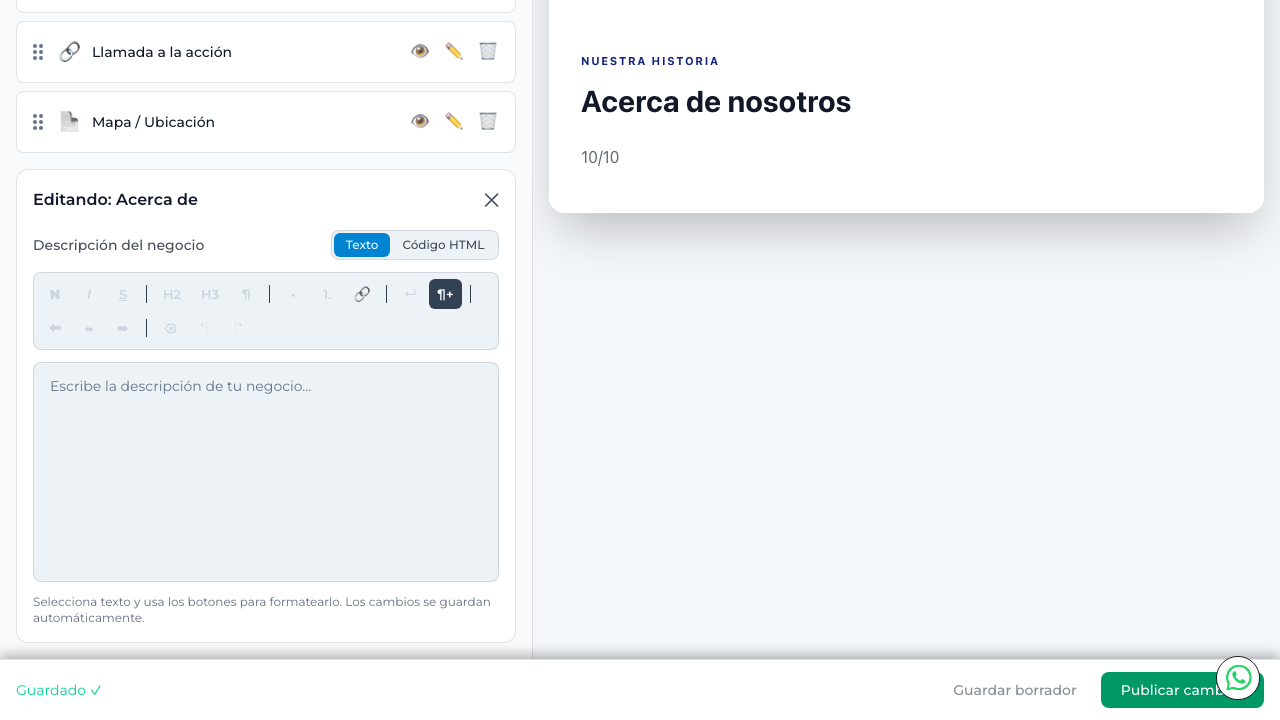
Task: Click the Mapa / Ubicación row label
Action: point(153,122)
